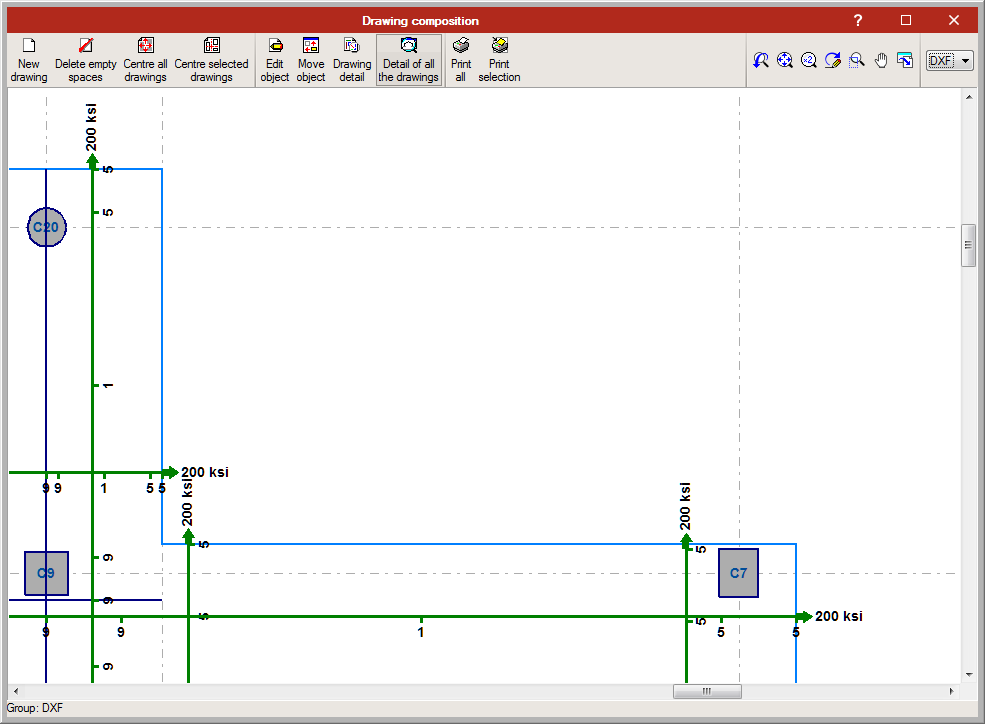The height and width of the screenshot is (724, 985).
Task: Click Centre all drawings
Action: pos(145,60)
